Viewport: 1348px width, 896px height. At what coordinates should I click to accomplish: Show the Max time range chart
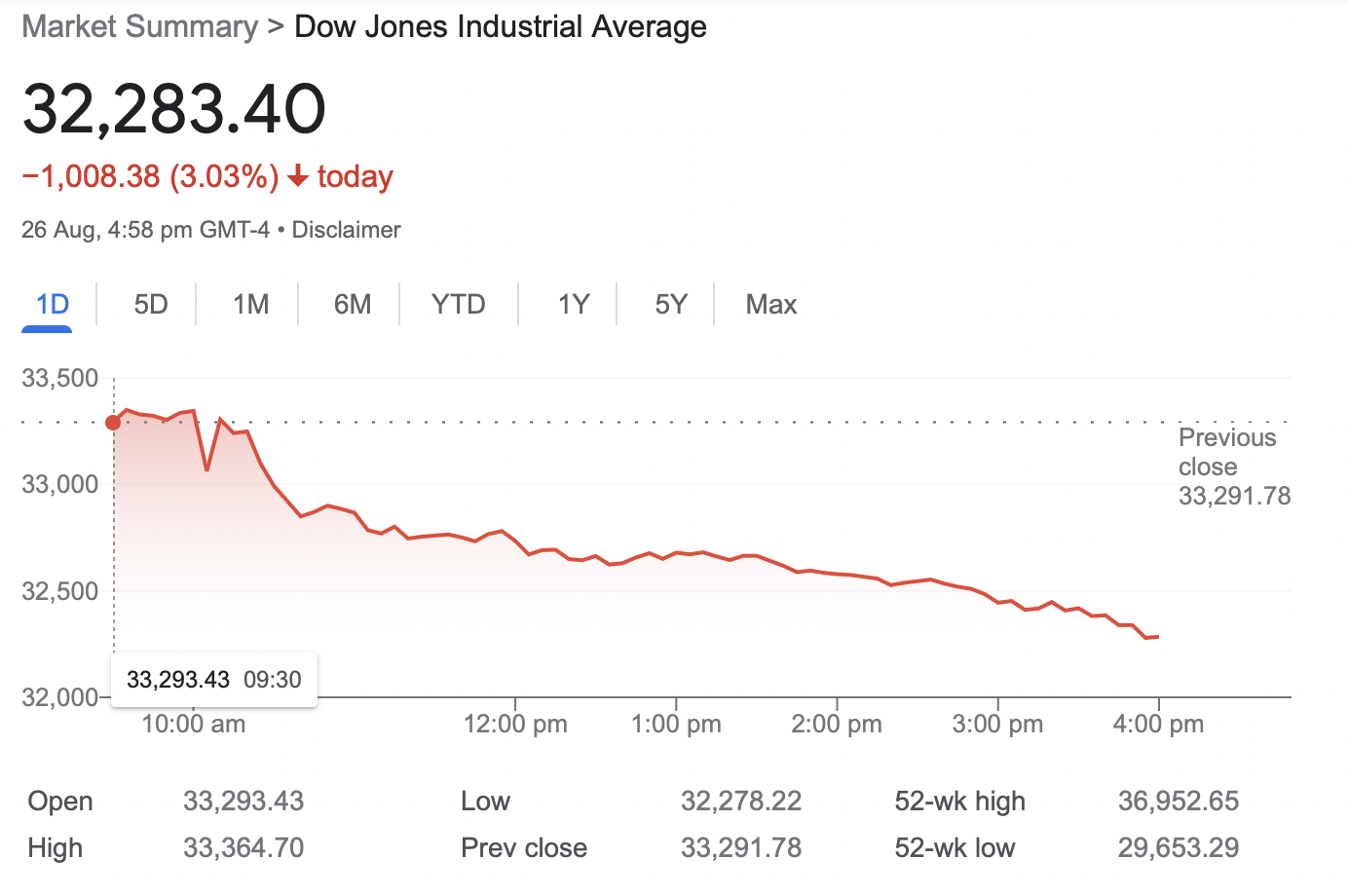770,305
